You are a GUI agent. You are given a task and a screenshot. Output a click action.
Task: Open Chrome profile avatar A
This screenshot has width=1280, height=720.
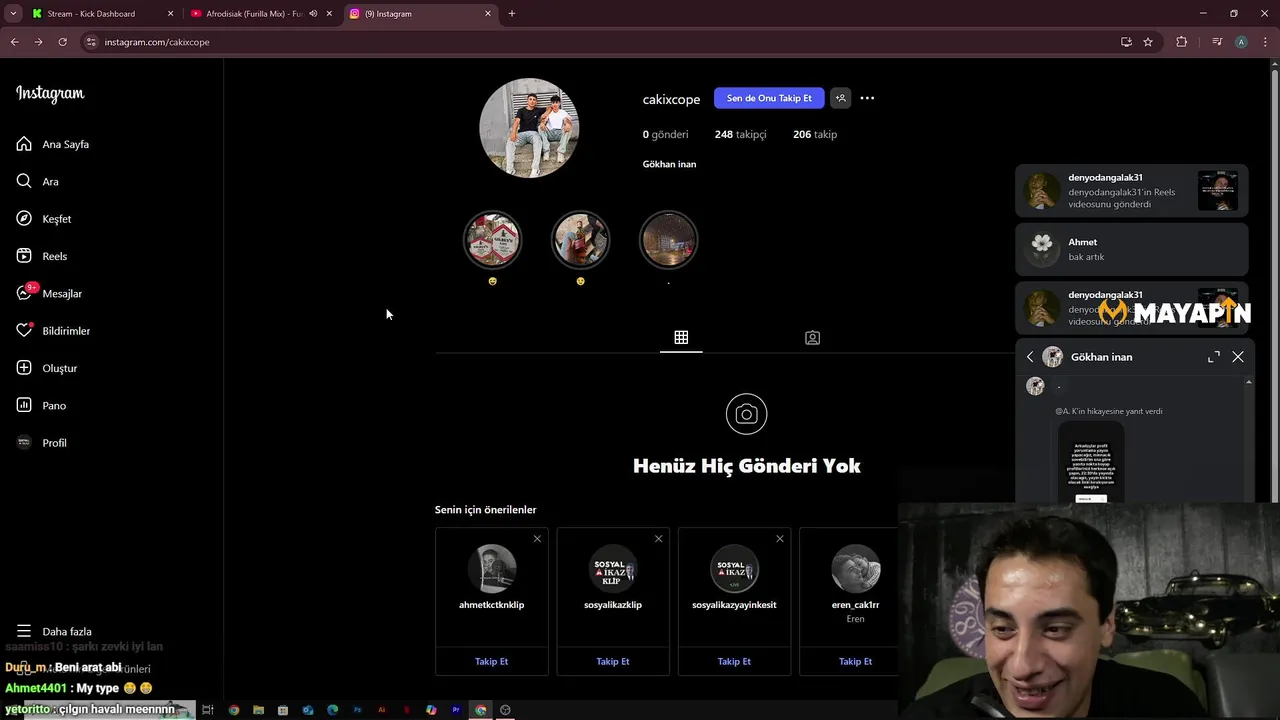(1241, 42)
